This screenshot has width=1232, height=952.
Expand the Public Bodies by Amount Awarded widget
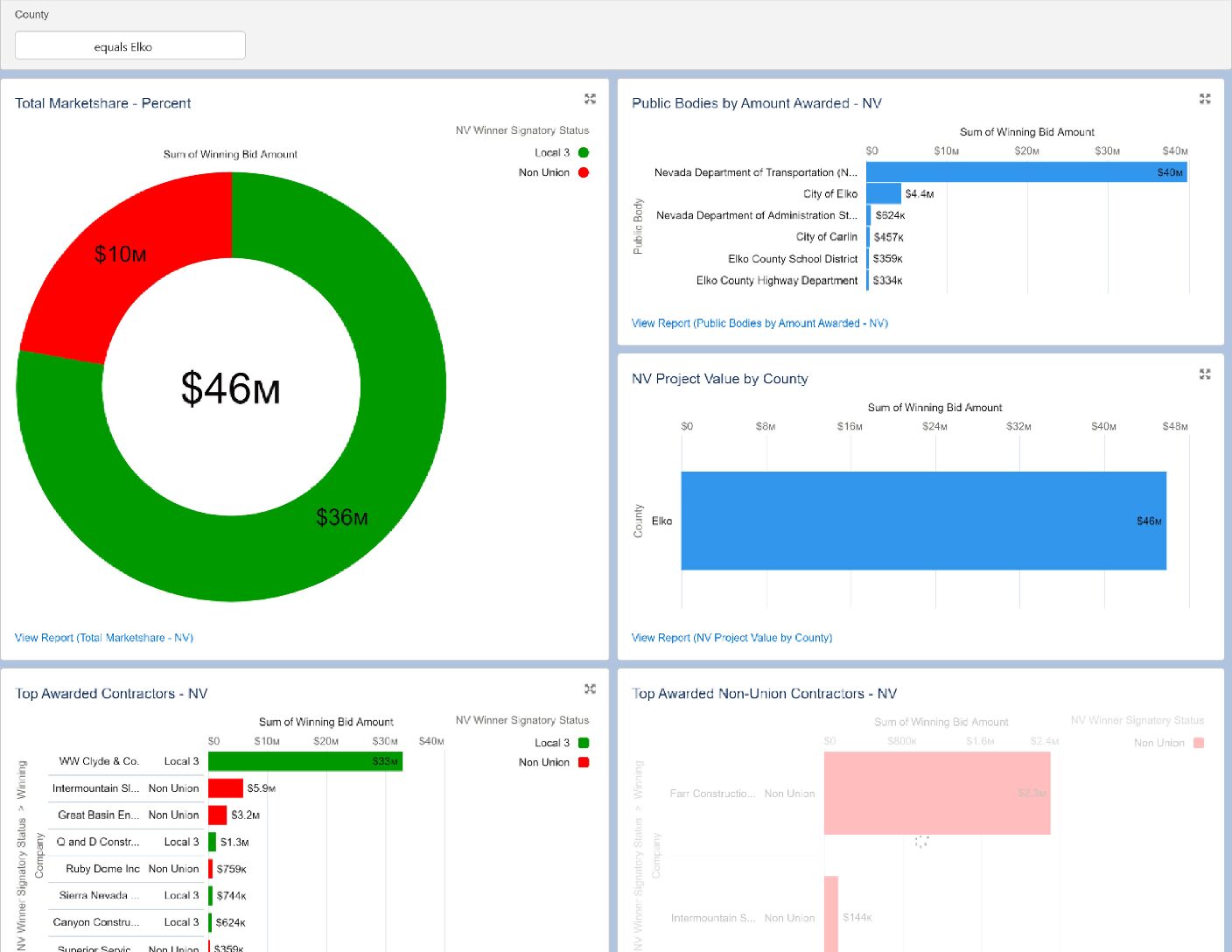click(1205, 99)
